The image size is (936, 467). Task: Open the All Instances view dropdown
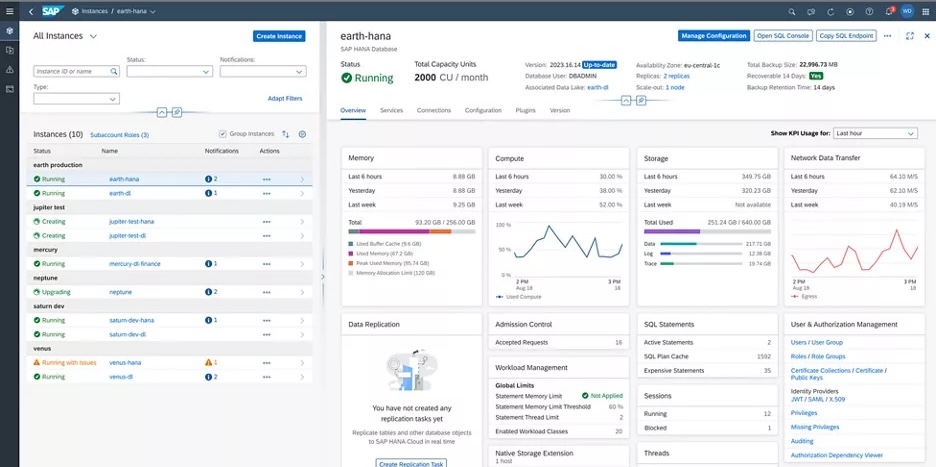[x=93, y=36]
